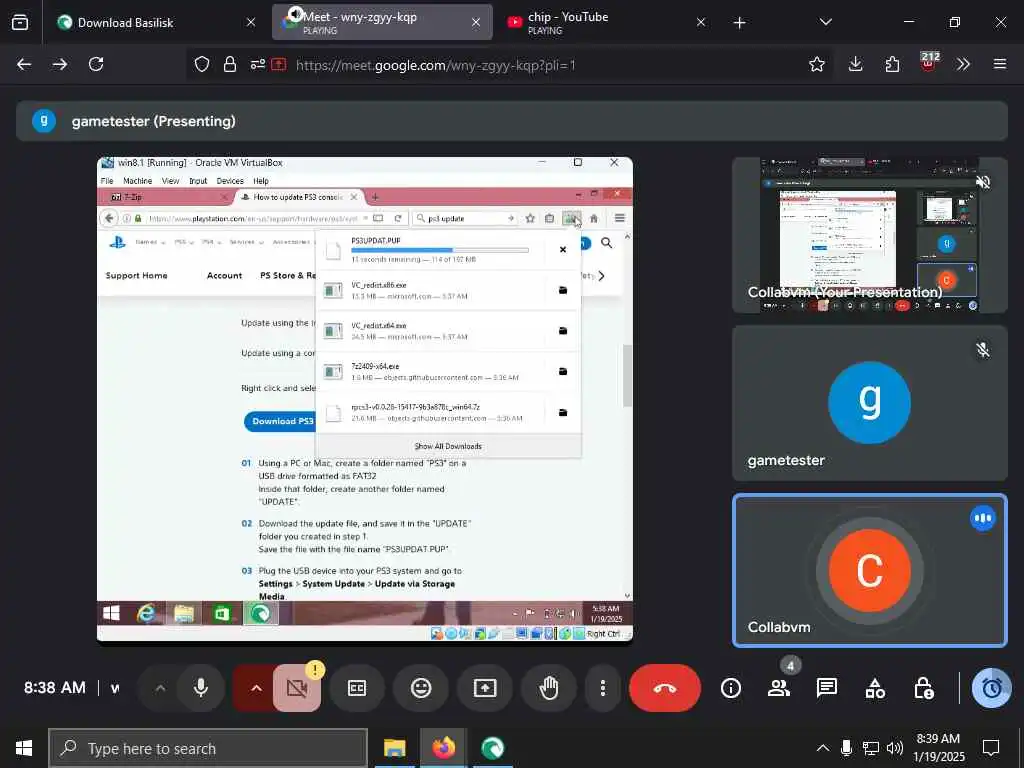Screen dimensions: 1024x768
Task: Open the extensions puzzle icon
Action: pos(892,64)
